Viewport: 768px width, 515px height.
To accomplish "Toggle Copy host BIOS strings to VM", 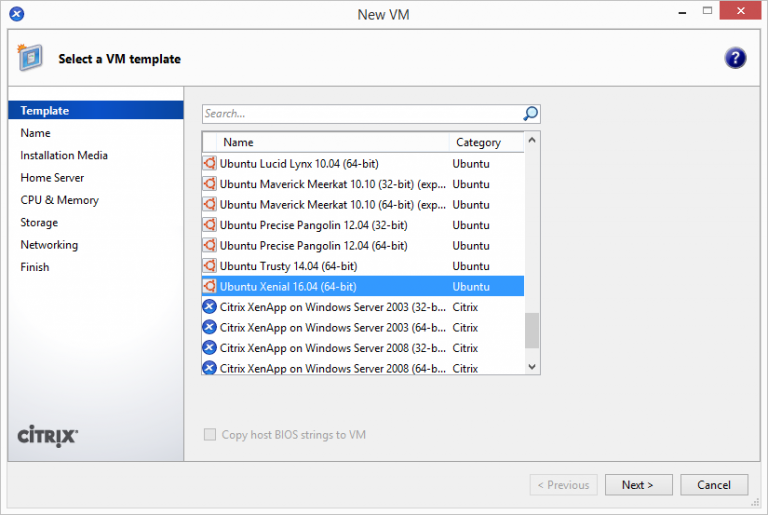I will point(210,435).
